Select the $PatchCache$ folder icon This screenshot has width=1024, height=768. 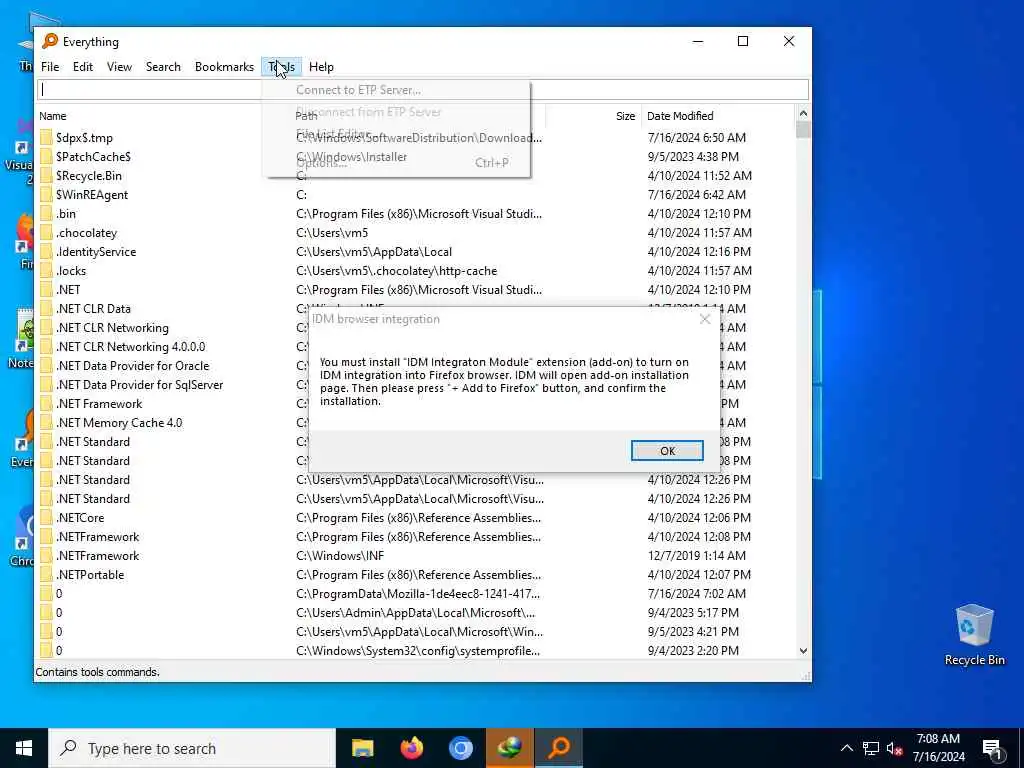[46, 157]
